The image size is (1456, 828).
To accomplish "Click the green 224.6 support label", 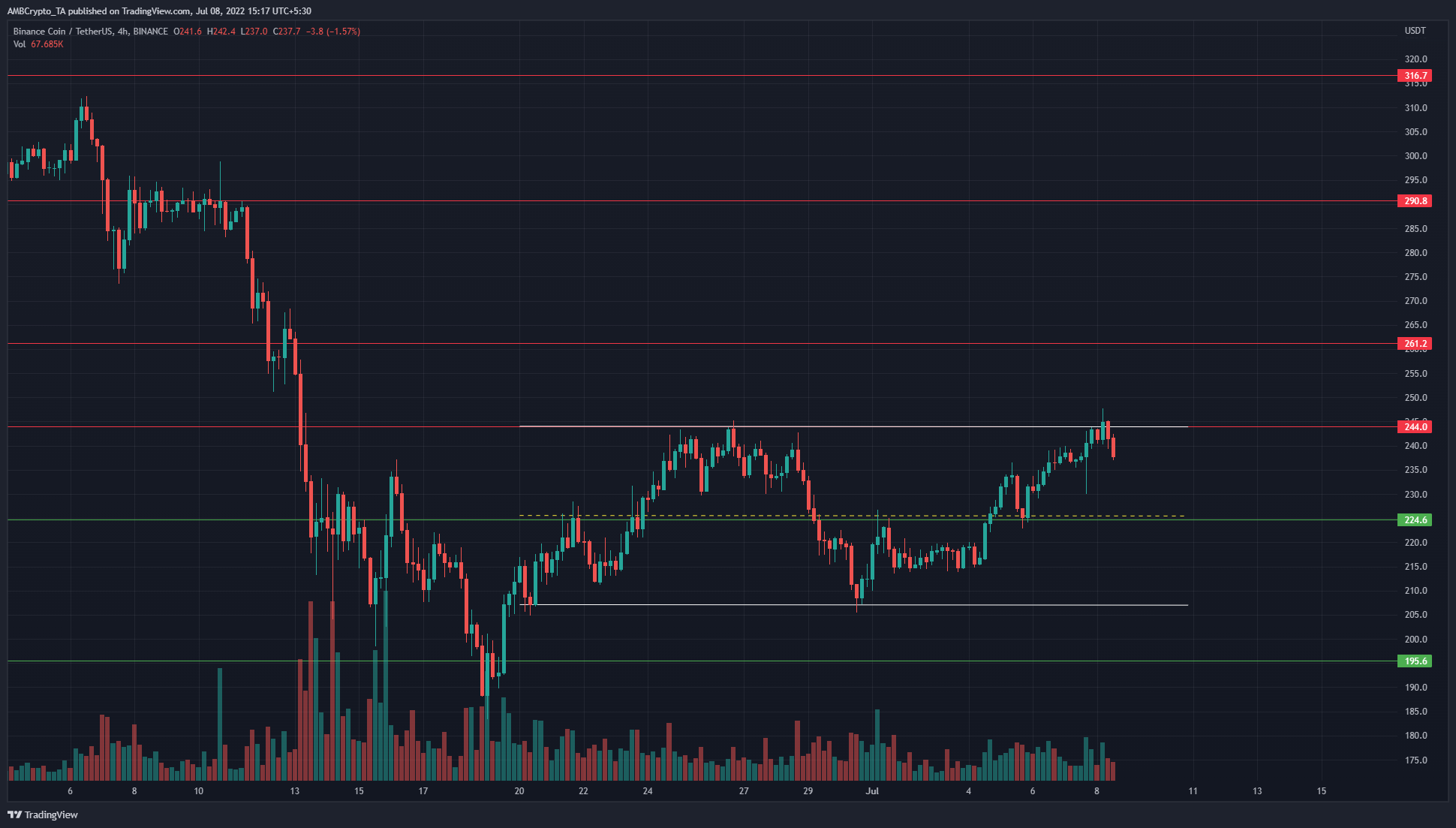I will pyautogui.click(x=1415, y=520).
